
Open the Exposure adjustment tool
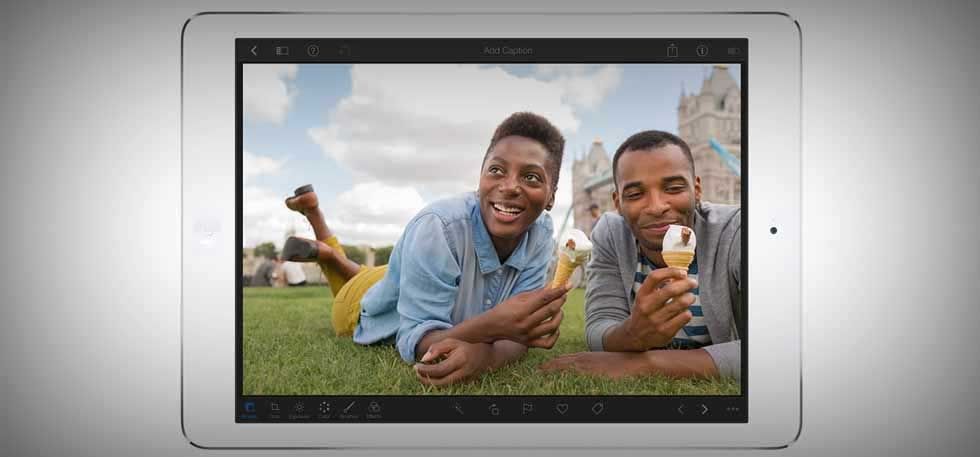pos(299,409)
